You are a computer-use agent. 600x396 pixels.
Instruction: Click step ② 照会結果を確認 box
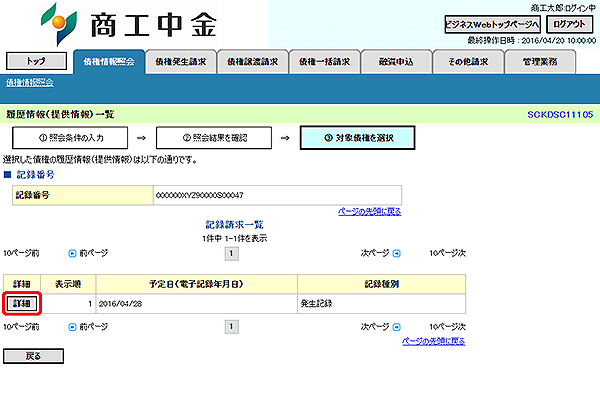tap(214, 138)
